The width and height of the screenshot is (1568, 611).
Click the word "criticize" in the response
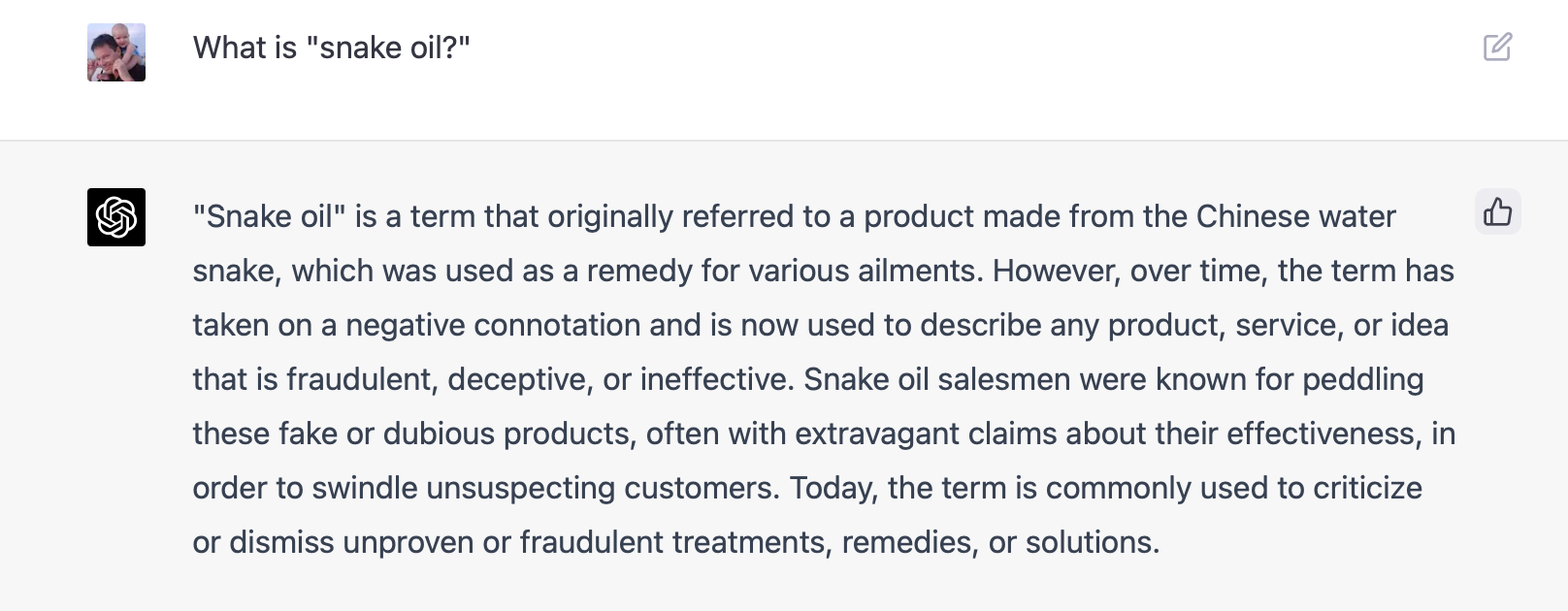pyautogui.click(x=1367, y=488)
